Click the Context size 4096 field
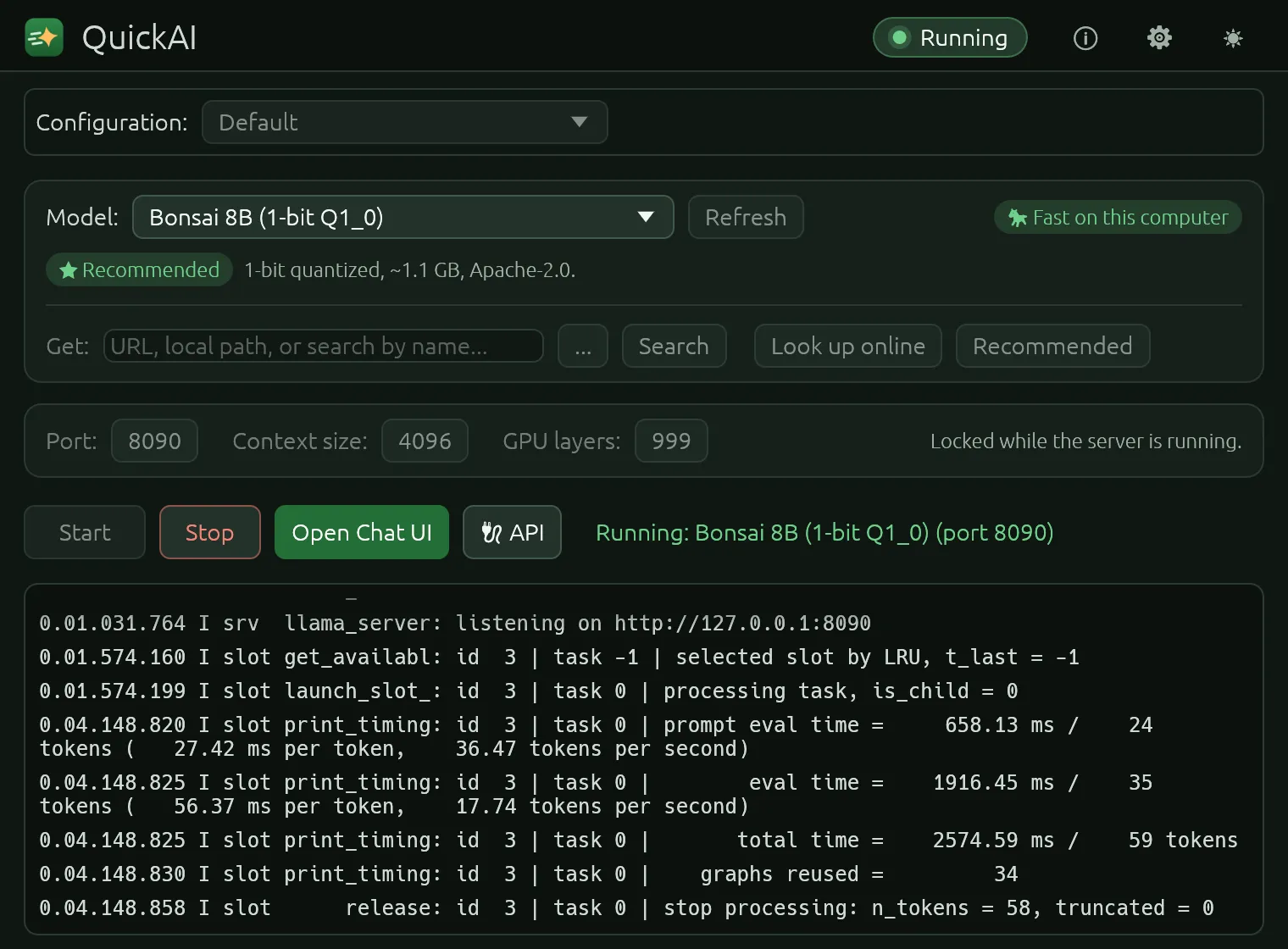This screenshot has height=949, width=1288. coord(425,441)
